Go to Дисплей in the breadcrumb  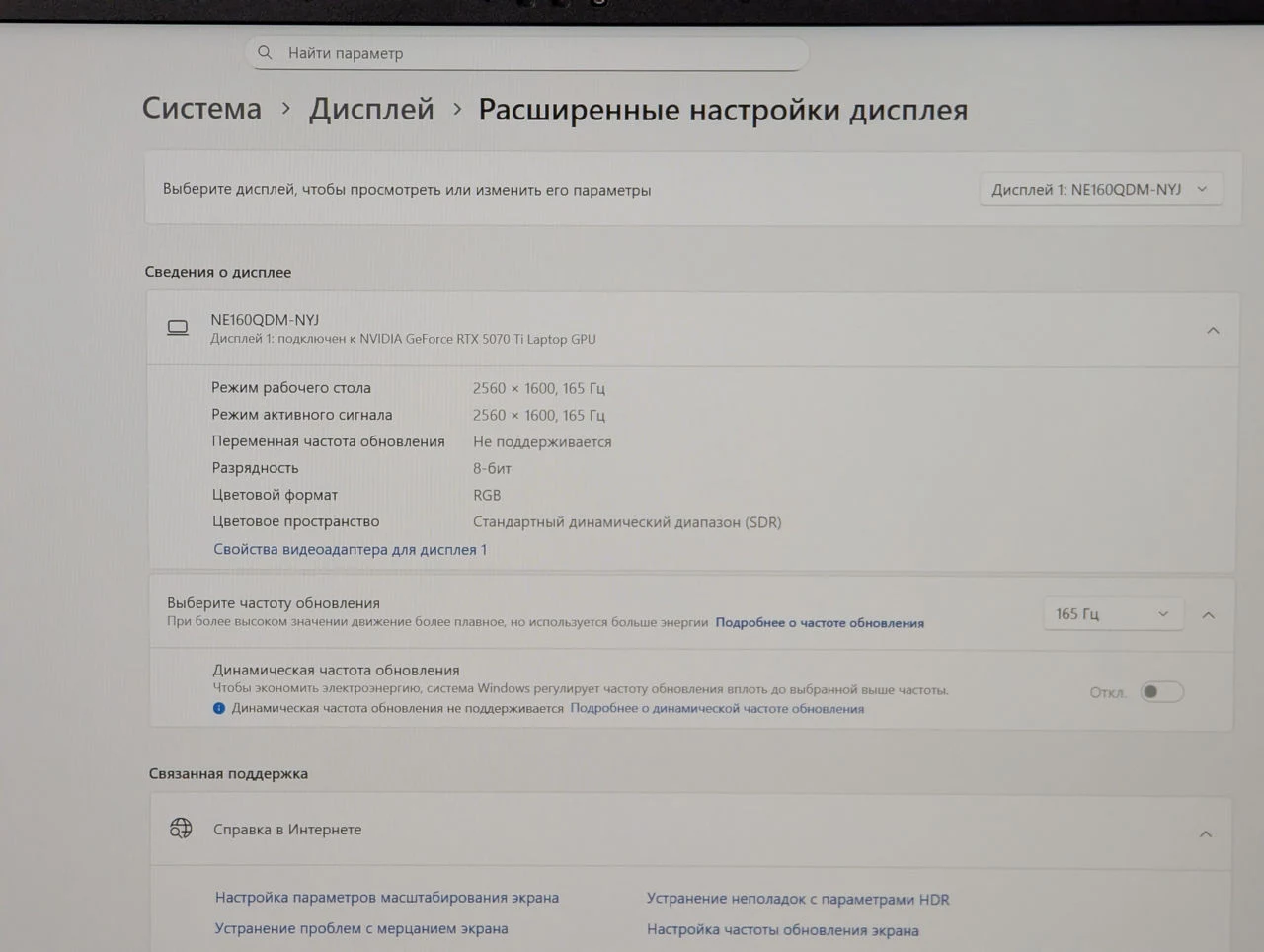click(x=371, y=109)
